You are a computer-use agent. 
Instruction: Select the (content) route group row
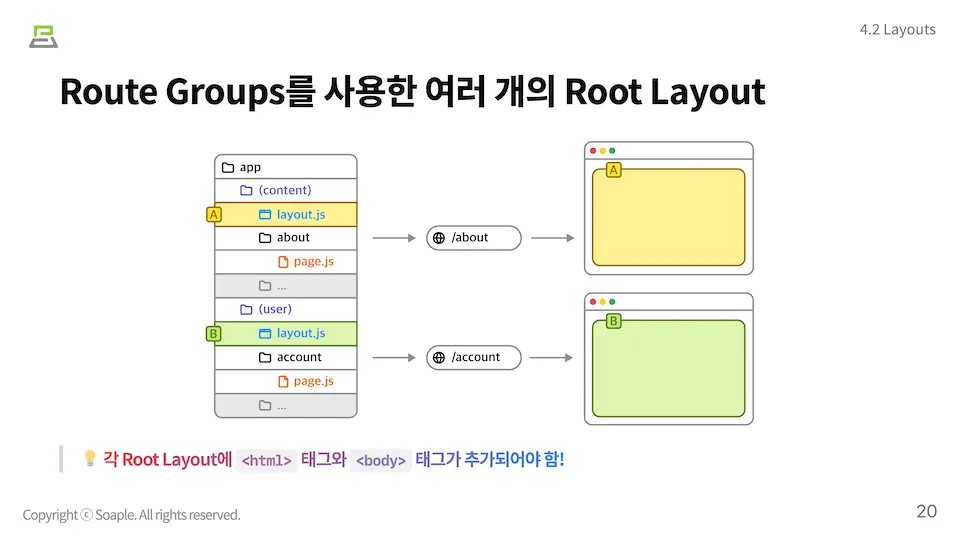tap(286, 190)
